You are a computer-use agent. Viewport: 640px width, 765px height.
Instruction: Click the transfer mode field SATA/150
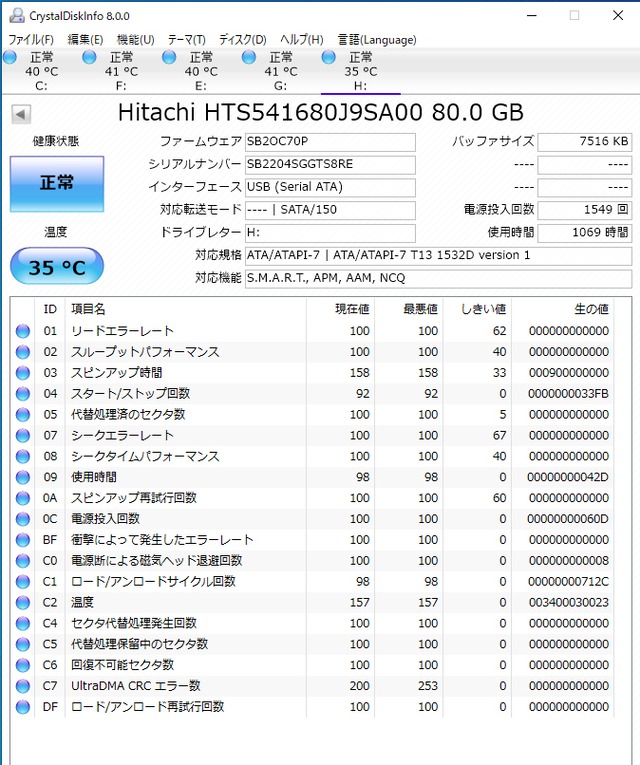[x=330, y=210]
